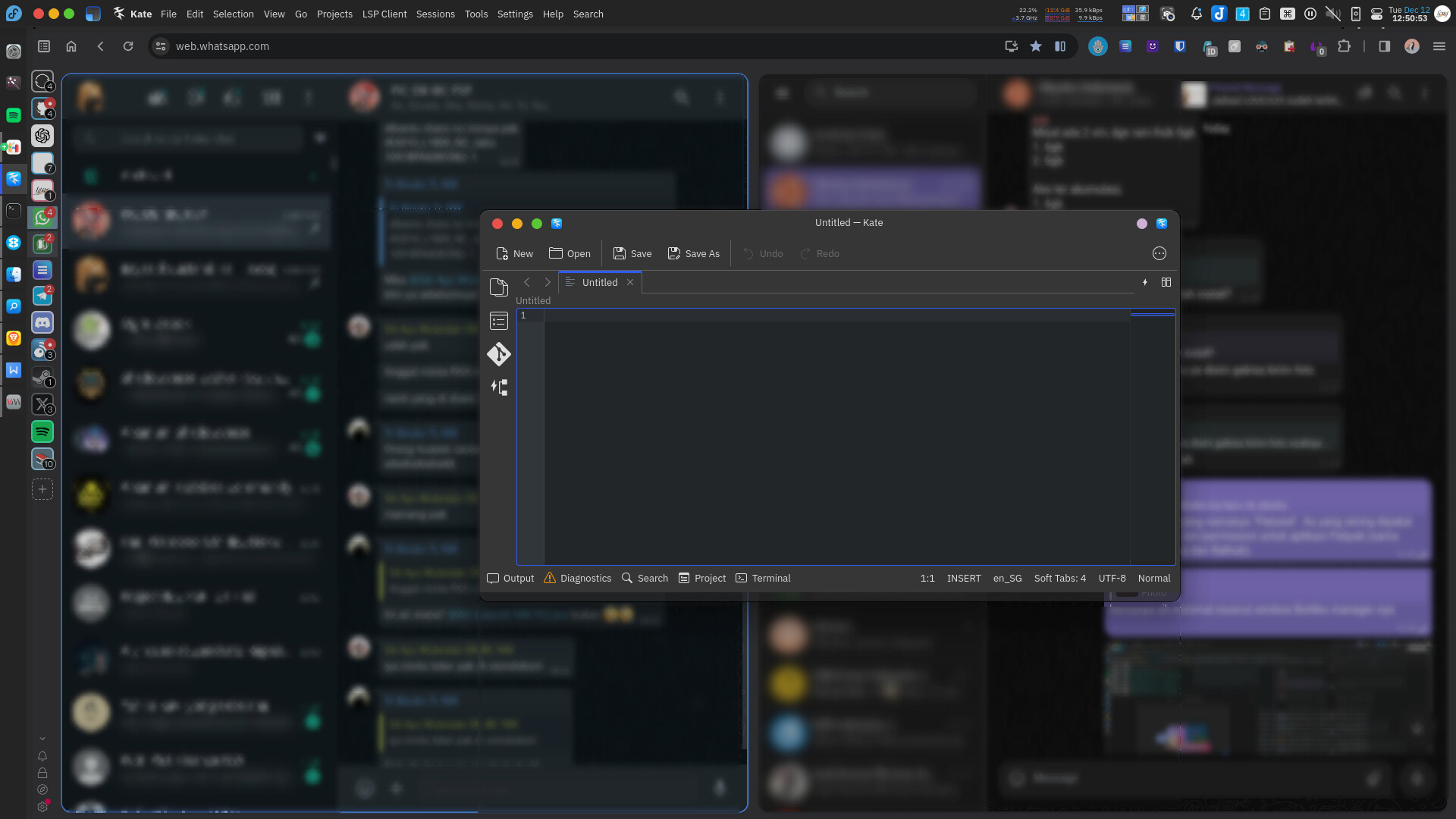Screen dimensions: 1456x819
Task: Click Save As in the toolbar
Action: click(x=693, y=253)
